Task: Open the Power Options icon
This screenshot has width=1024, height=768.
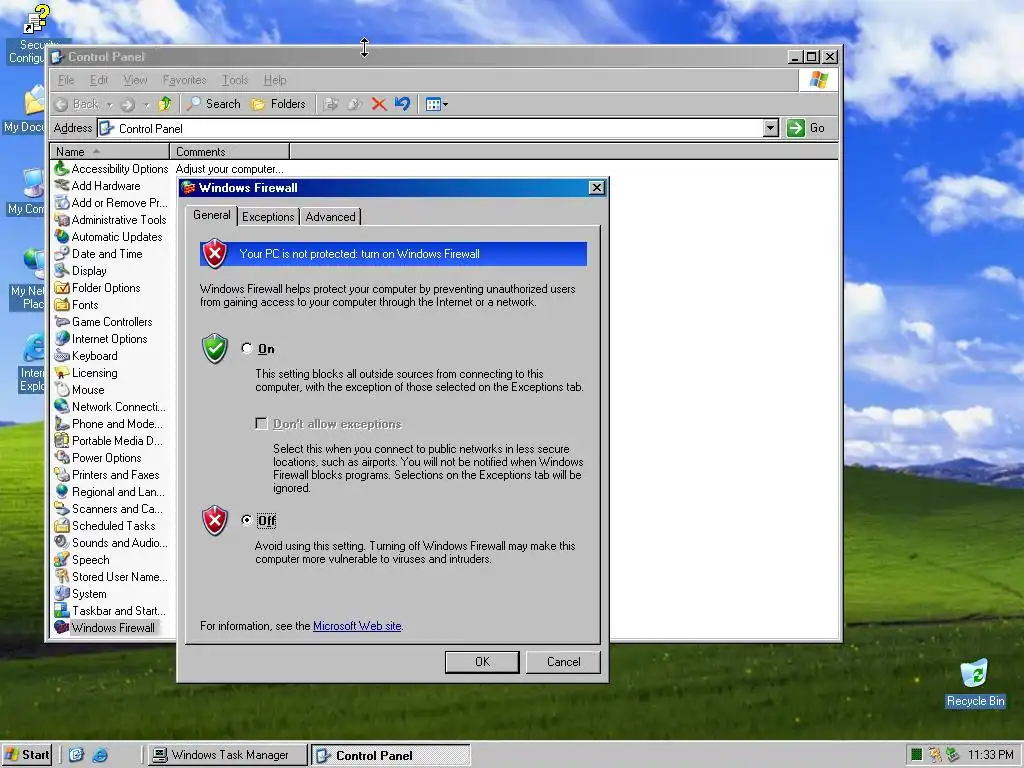Action: (61, 457)
